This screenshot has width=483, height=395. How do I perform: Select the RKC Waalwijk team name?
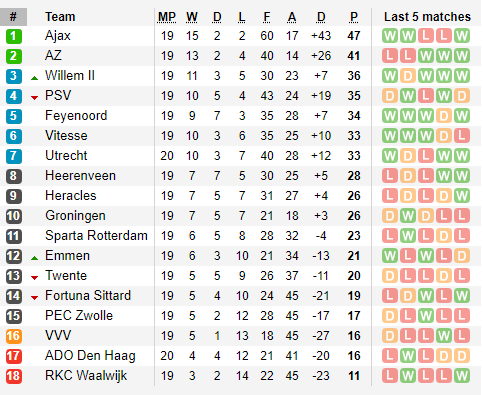pyautogui.click(x=86, y=376)
